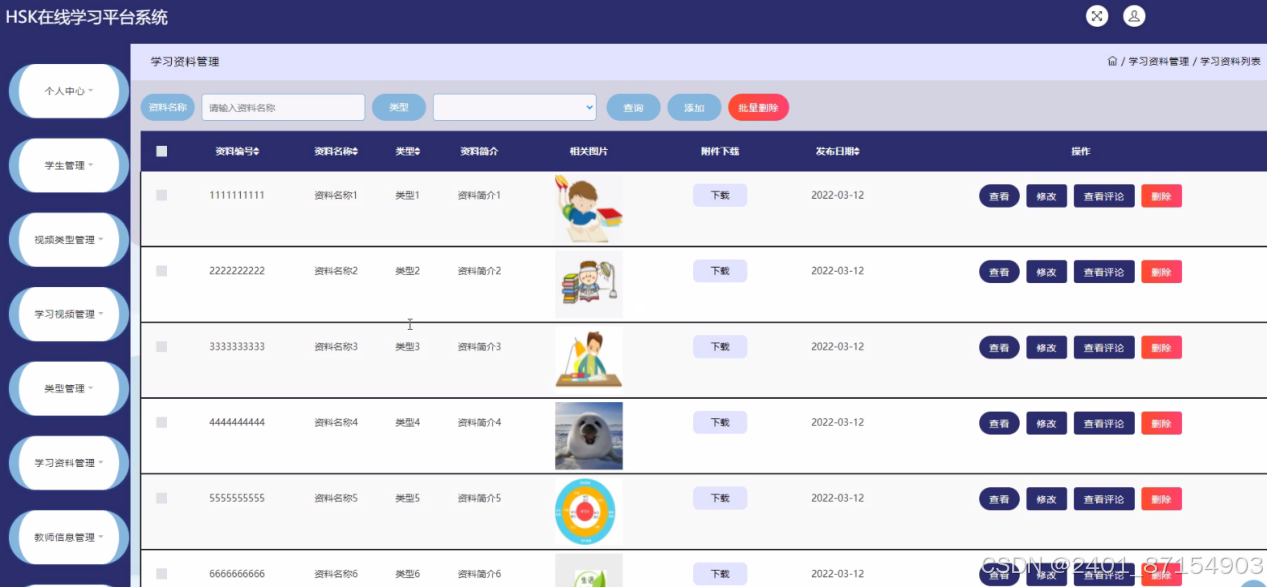This screenshot has width=1267, height=587.
Task: View details of 资料名称3 with 查看
Action: point(999,348)
